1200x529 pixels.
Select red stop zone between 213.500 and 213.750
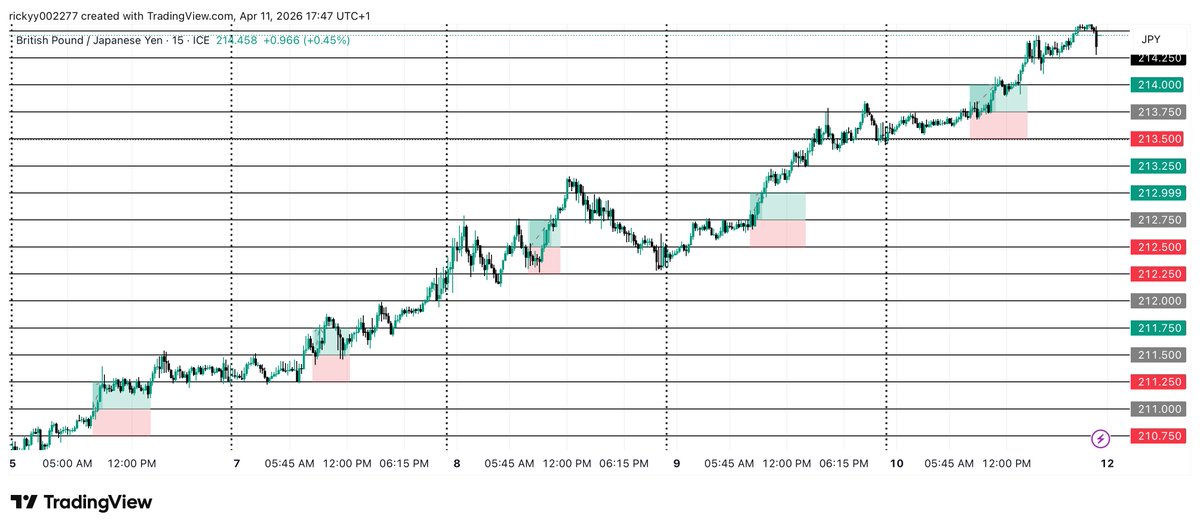point(998,125)
